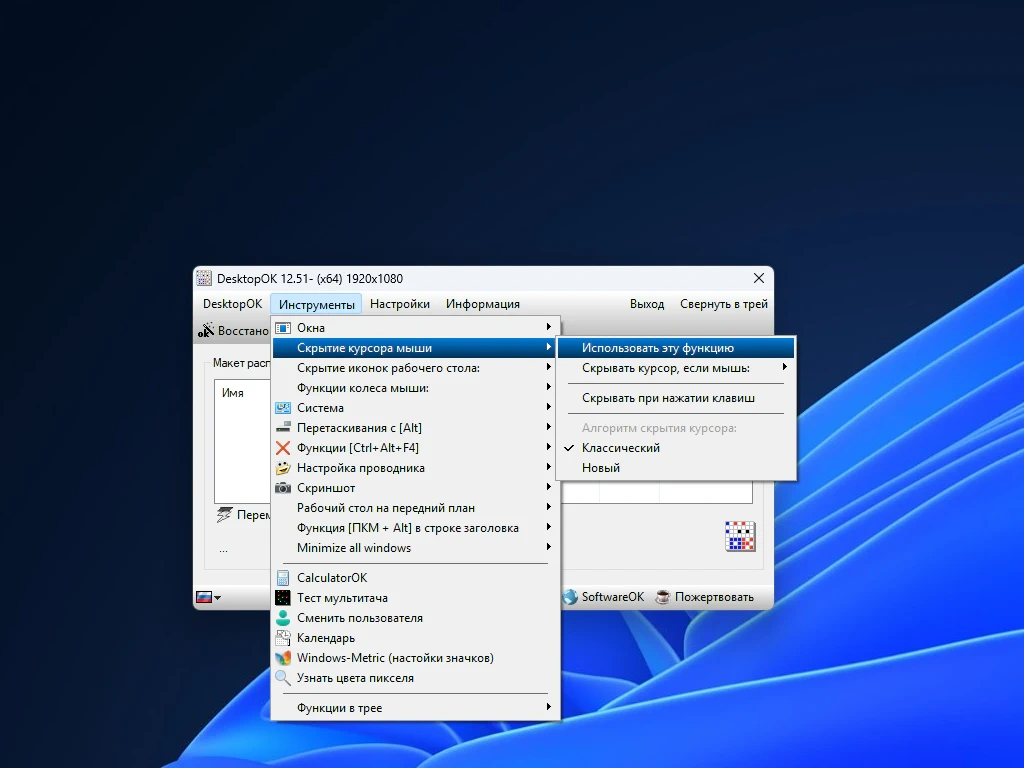
Task: Click the CalculatorOK calculator icon
Action: (283, 578)
